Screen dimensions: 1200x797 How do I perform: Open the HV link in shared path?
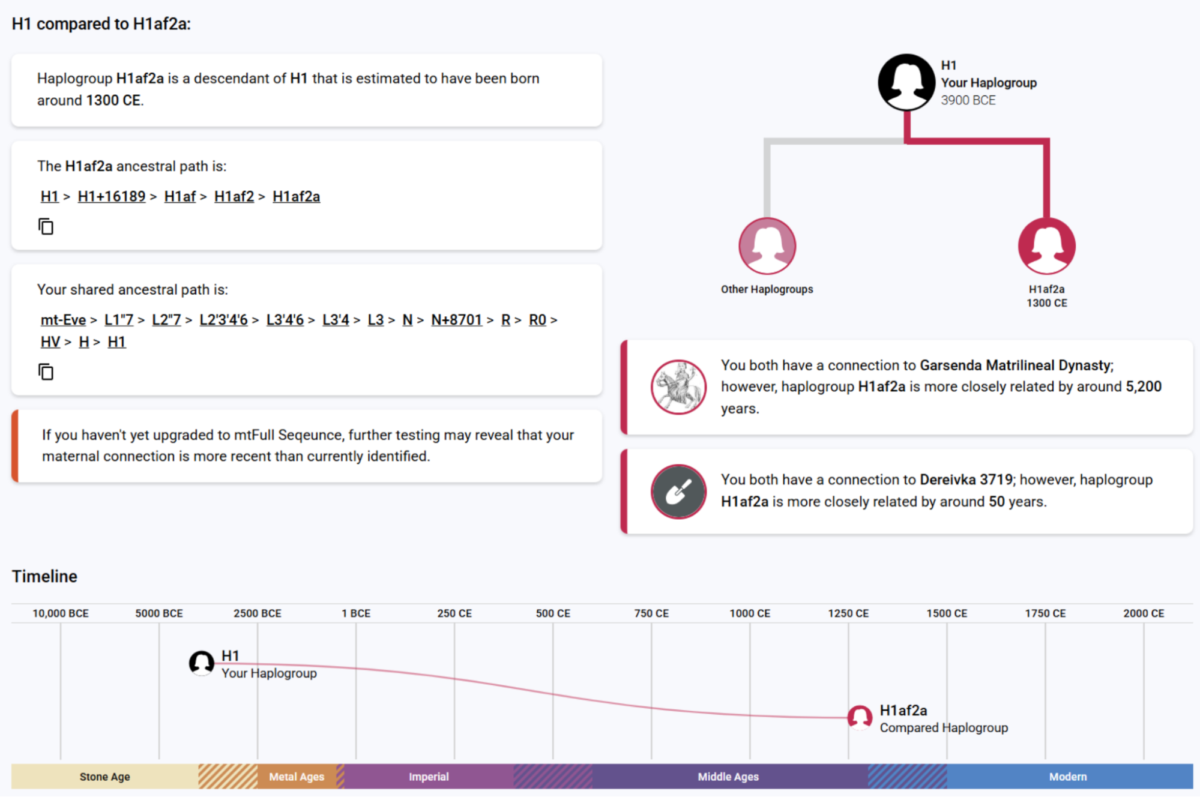[50, 342]
